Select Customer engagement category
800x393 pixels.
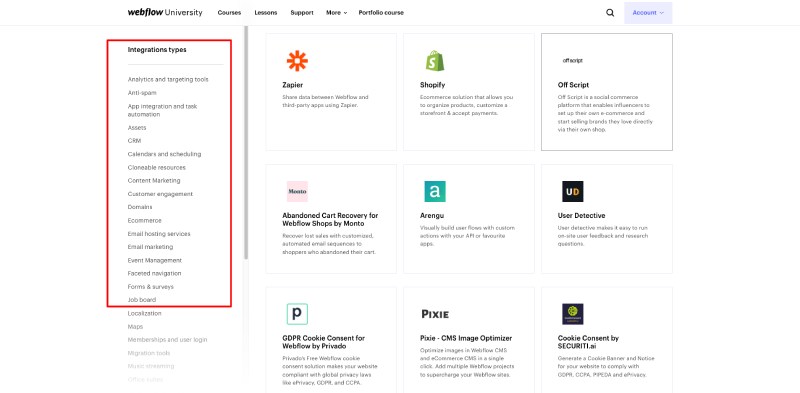click(160, 194)
